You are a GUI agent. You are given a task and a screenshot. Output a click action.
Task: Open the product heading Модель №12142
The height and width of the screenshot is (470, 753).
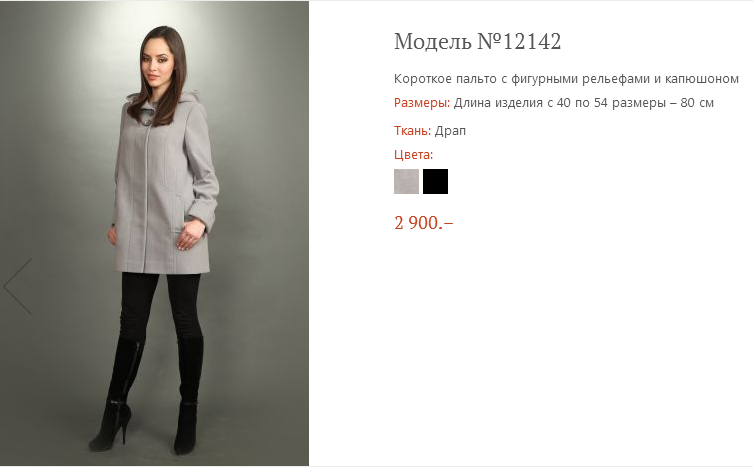pos(477,41)
